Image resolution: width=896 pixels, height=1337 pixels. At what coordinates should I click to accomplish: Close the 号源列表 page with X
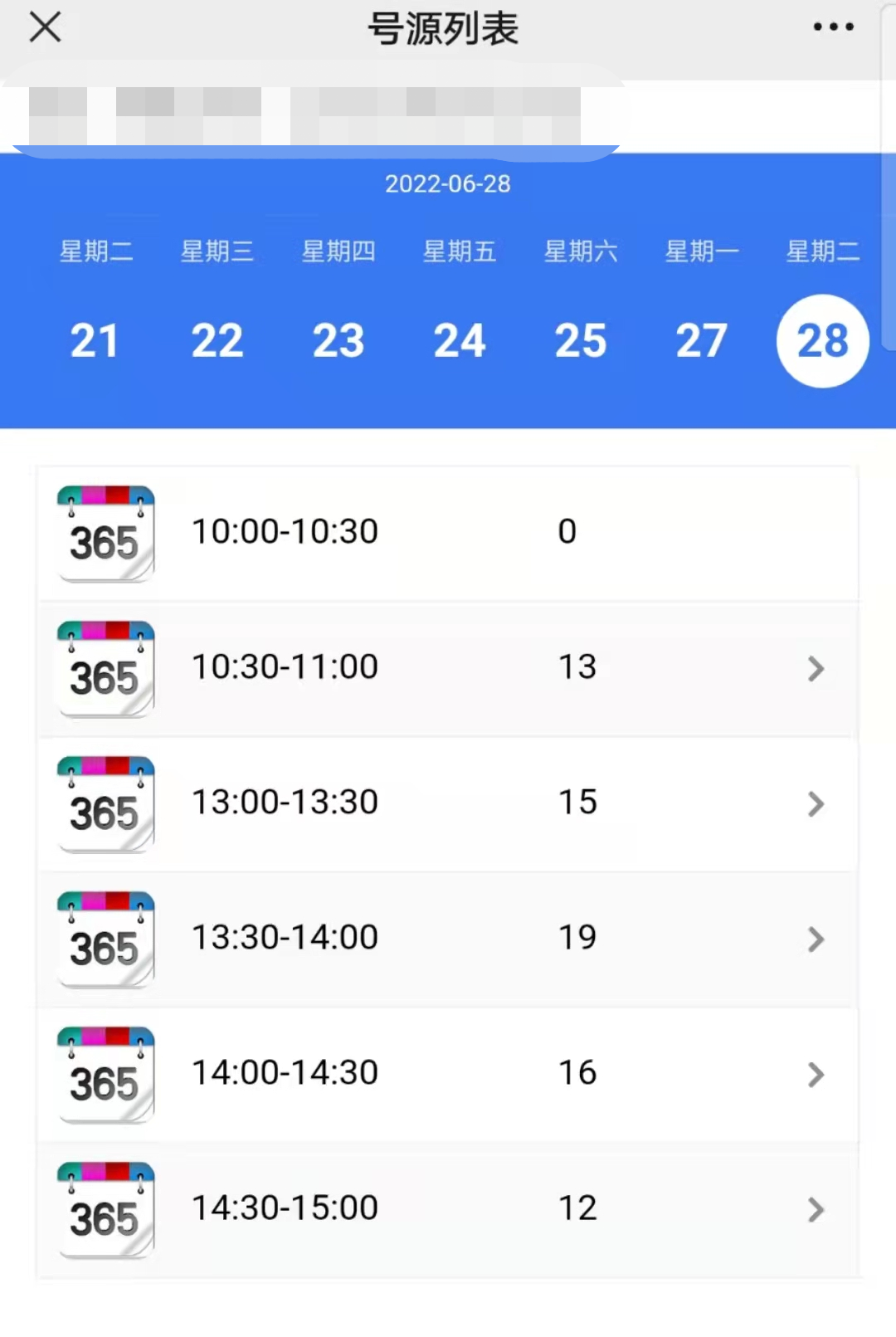(46, 27)
